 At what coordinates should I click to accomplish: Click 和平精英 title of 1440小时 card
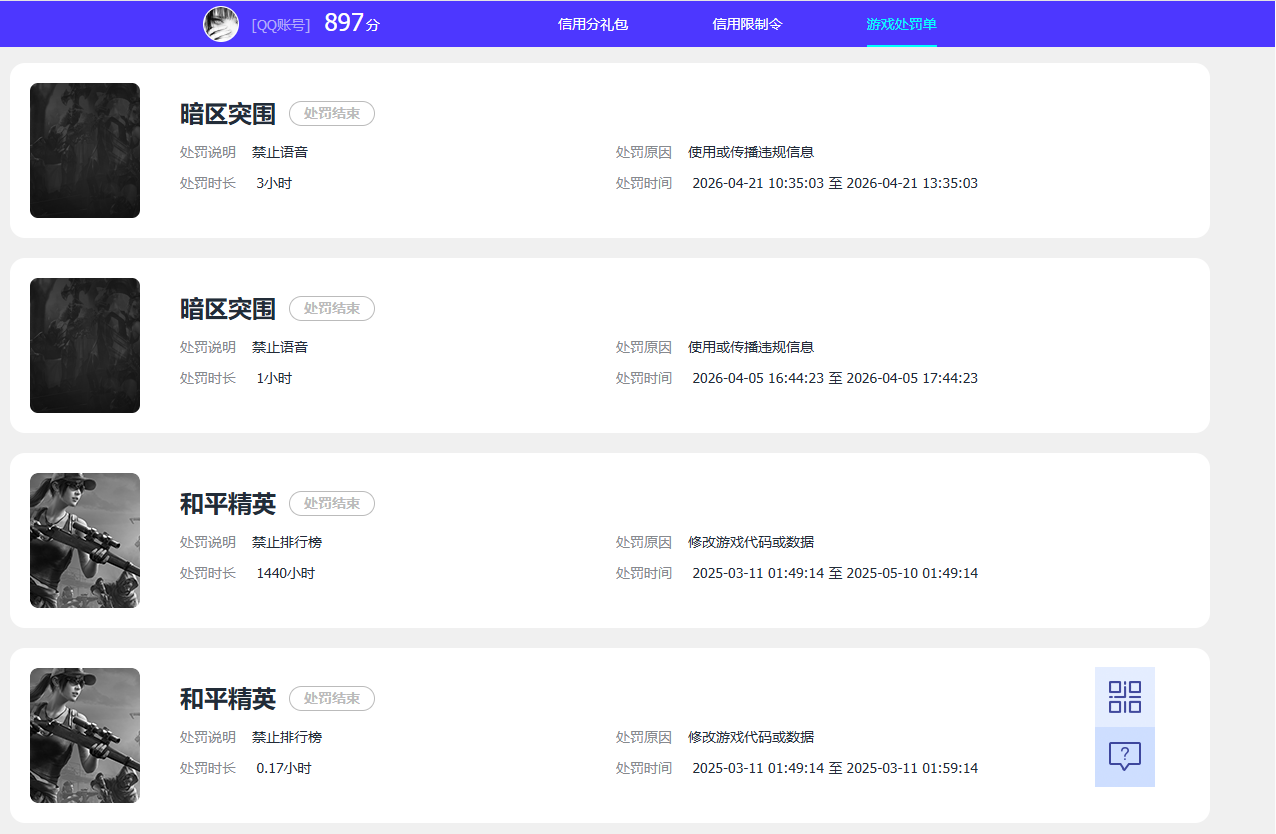(228, 504)
